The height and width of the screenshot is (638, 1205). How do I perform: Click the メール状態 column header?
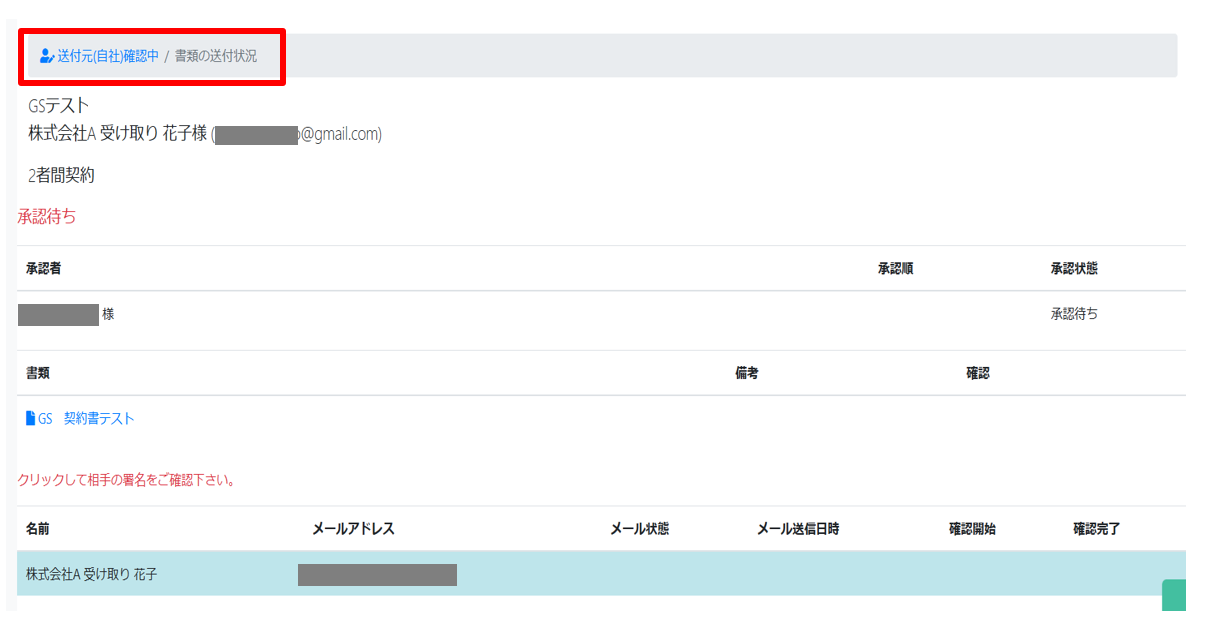pyautogui.click(x=639, y=529)
